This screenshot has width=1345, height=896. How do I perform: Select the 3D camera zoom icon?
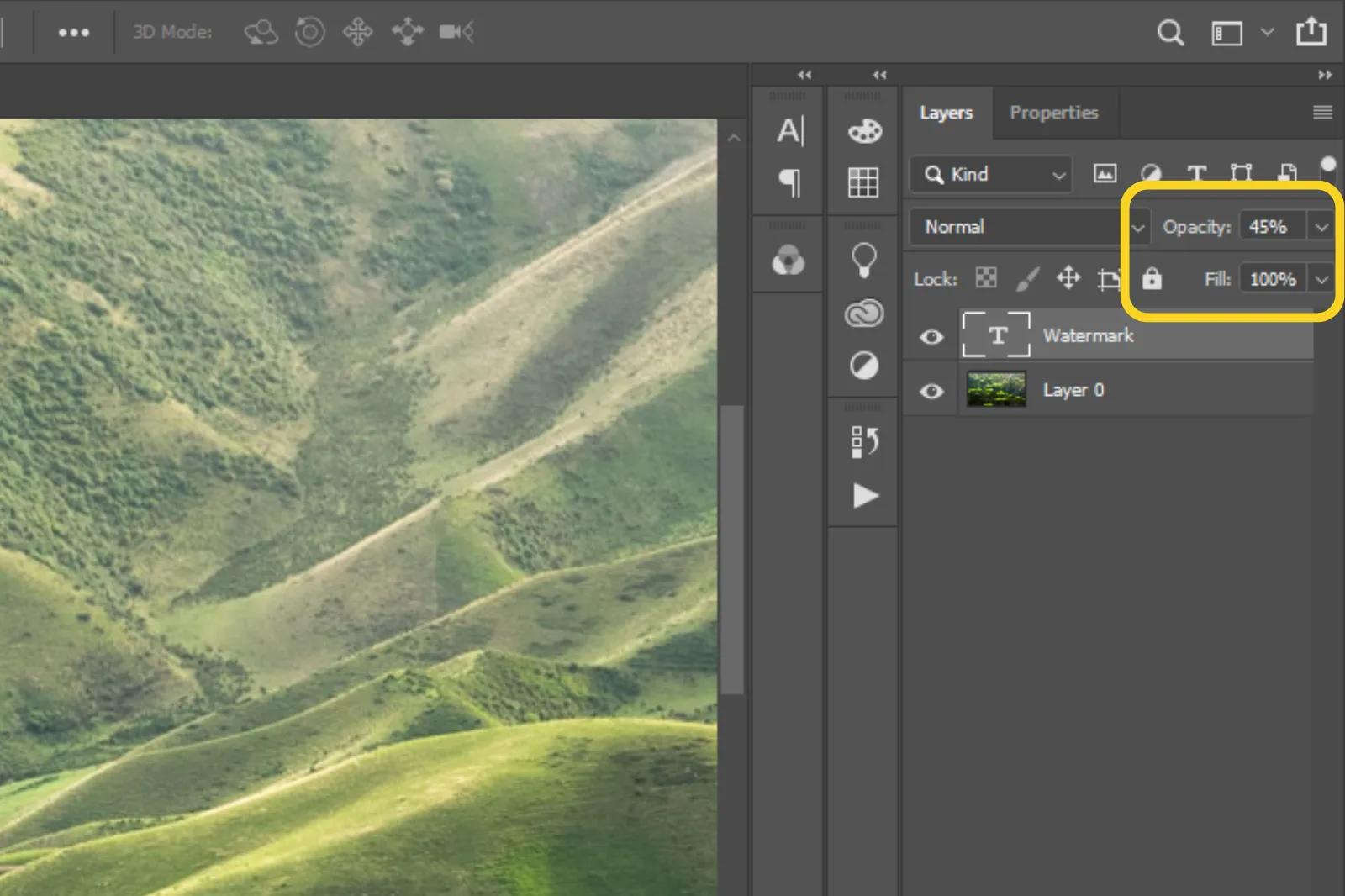[456, 33]
